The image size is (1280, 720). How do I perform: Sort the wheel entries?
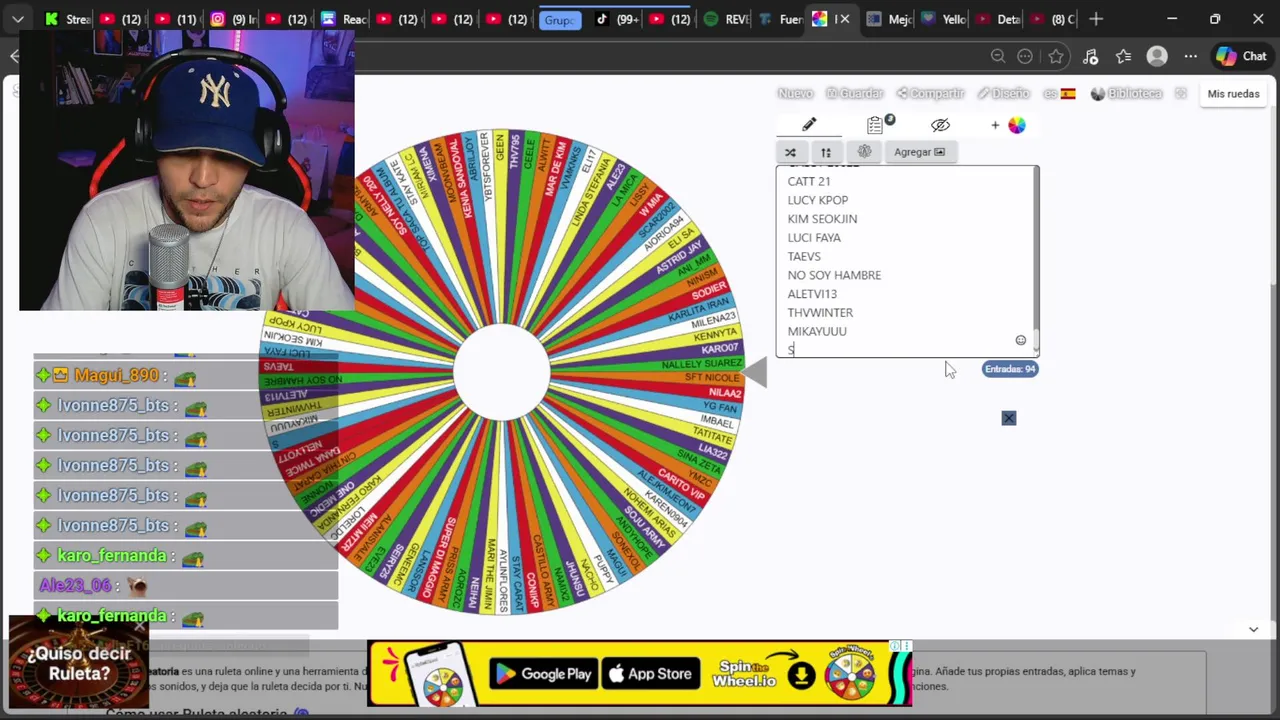click(x=826, y=152)
